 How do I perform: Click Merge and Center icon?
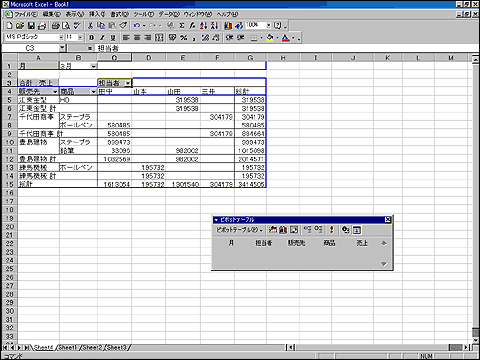click(159, 38)
